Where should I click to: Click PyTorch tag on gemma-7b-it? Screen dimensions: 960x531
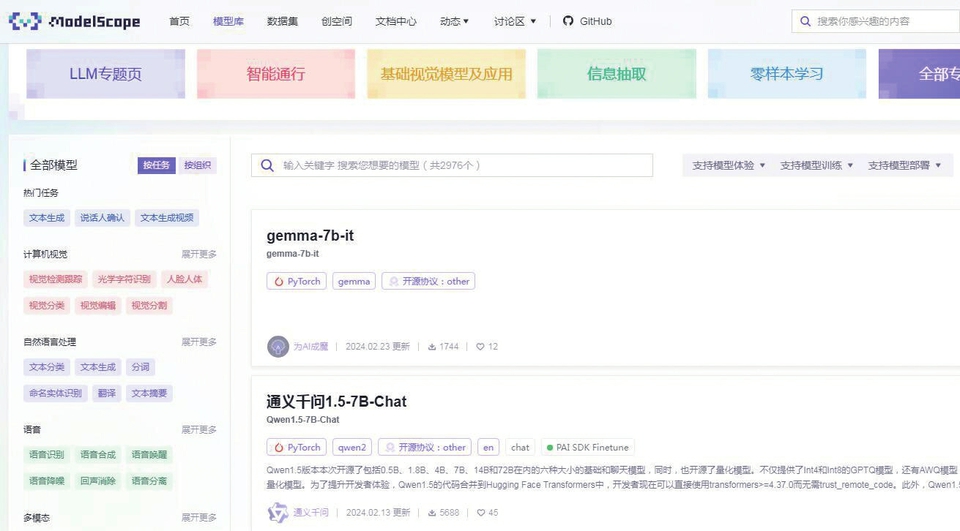pyautogui.click(x=296, y=281)
